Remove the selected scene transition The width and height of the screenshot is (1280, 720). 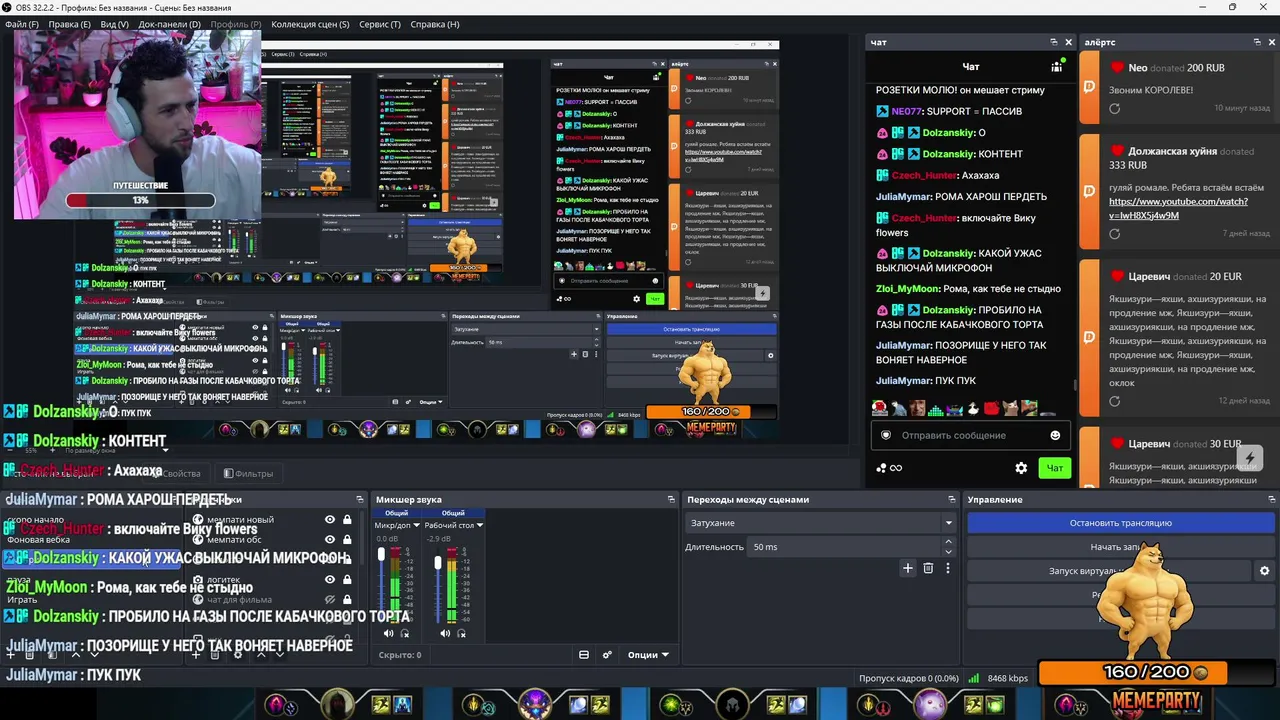(928, 568)
